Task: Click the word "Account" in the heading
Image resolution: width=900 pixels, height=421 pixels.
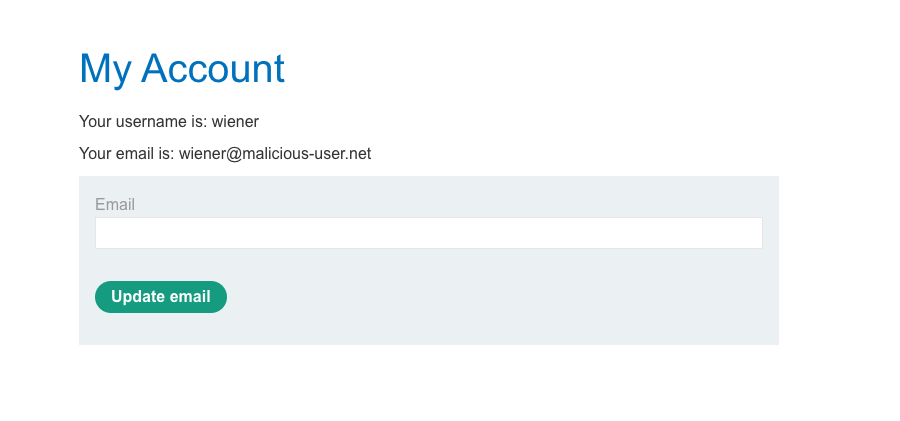Action: tap(213, 68)
